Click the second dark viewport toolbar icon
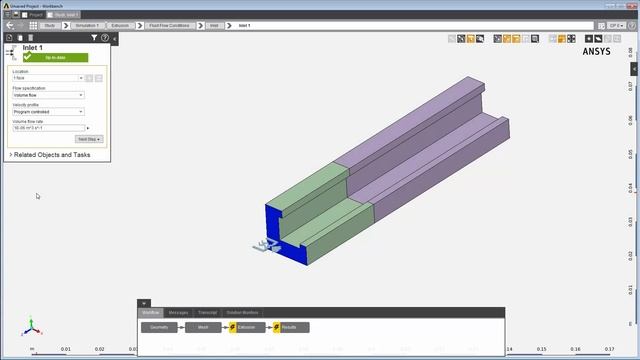Screen dimensions: 640x360 pyautogui.click(x=461, y=39)
